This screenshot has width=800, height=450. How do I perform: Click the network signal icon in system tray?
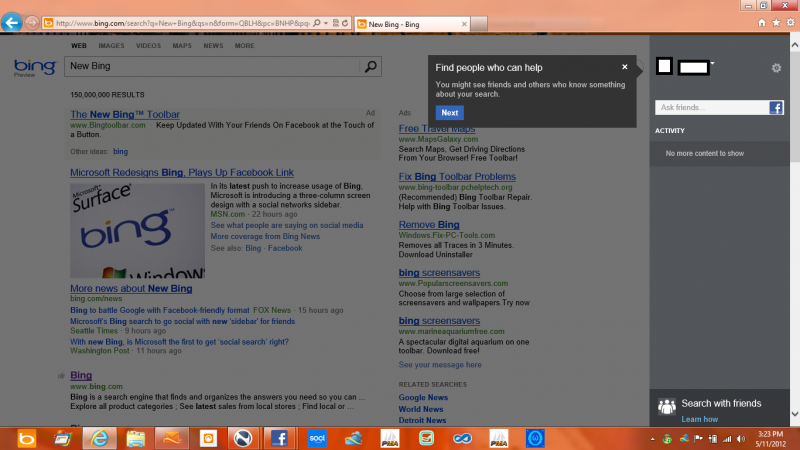[727, 439]
